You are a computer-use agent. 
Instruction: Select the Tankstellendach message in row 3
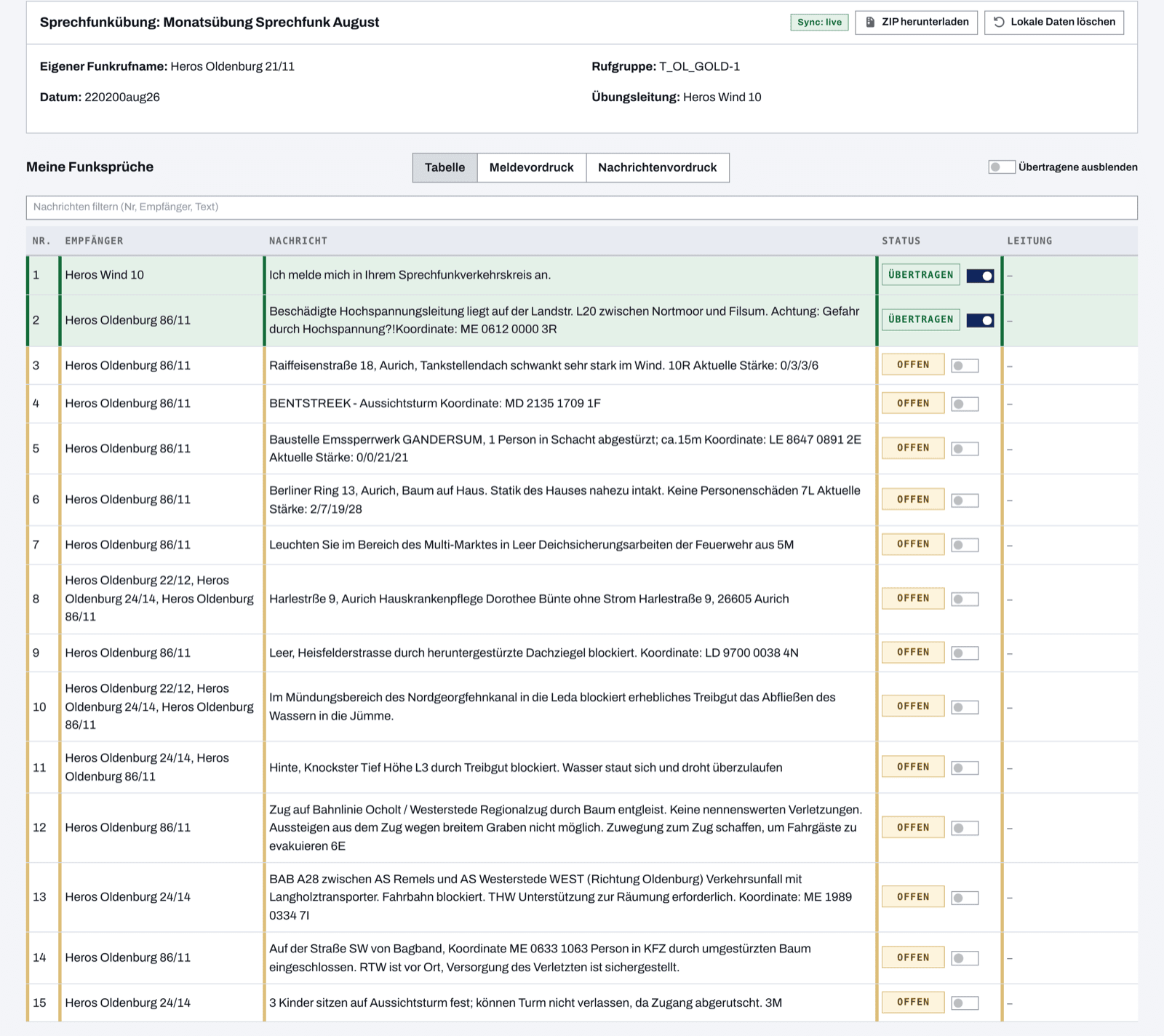pos(543,365)
